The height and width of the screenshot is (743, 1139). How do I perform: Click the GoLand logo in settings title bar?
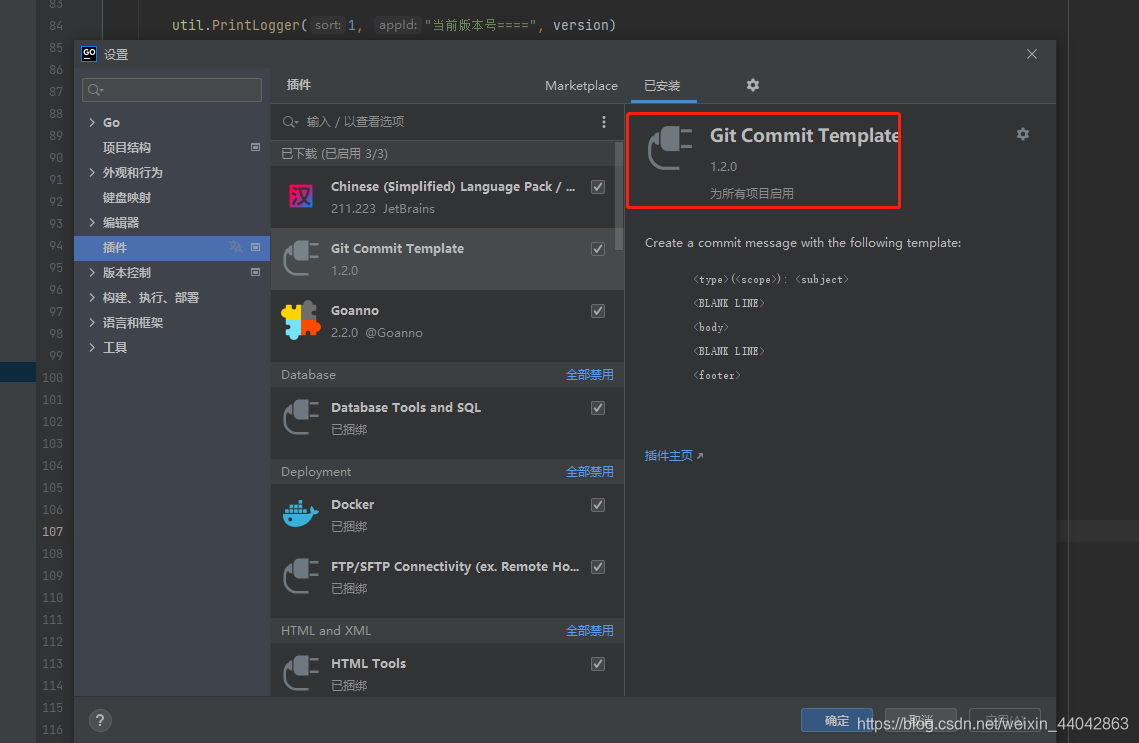pyautogui.click(x=89, y=54)
